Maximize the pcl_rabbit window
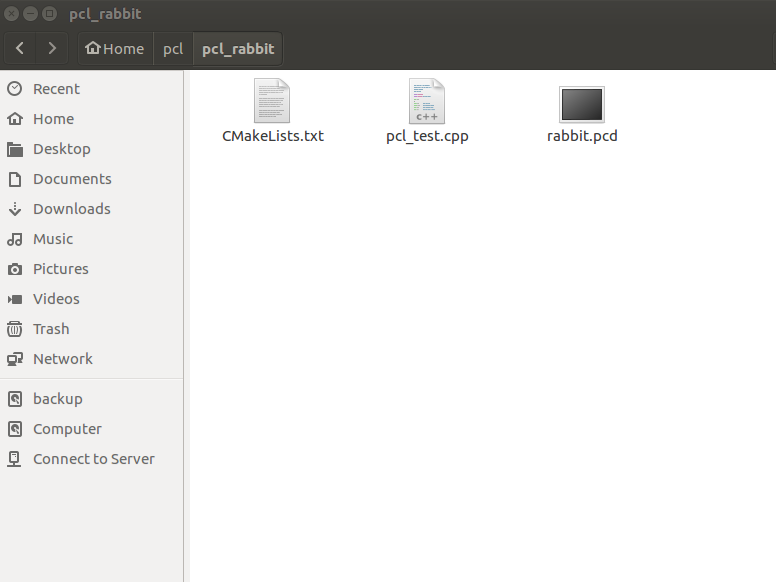 (49, 14)
